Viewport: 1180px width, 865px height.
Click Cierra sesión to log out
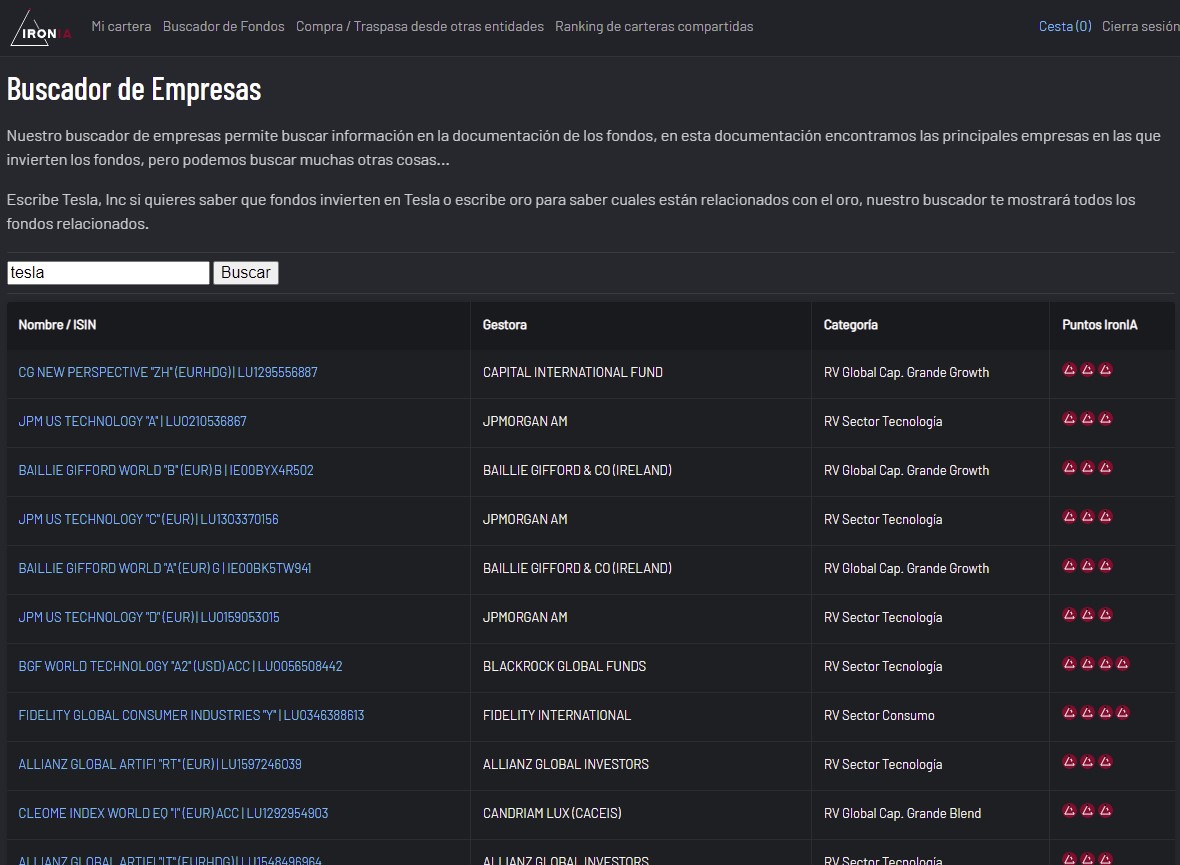(x=1140, y=26)
